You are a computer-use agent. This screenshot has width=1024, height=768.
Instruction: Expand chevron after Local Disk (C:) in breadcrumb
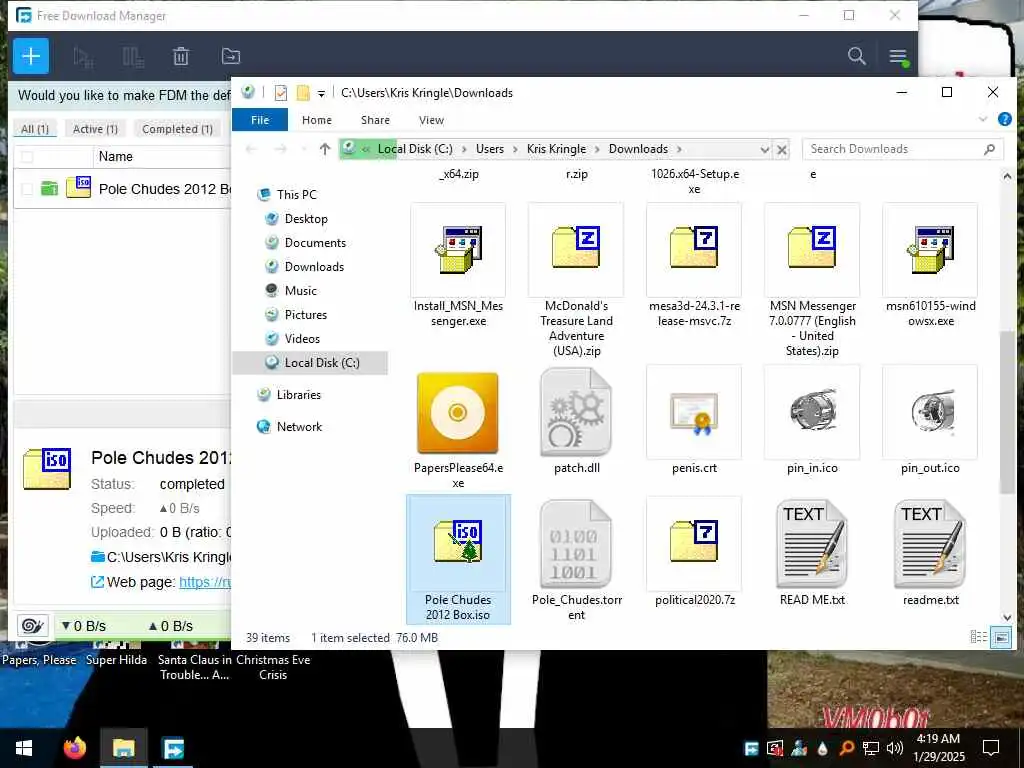[x=464, y=150]
